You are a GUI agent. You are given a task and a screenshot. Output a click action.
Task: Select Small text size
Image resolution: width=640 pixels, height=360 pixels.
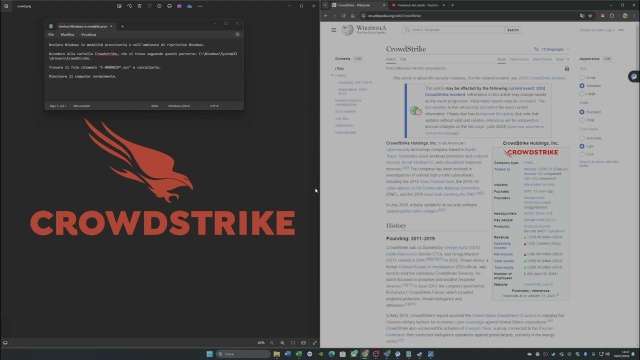tap(582, 78)
